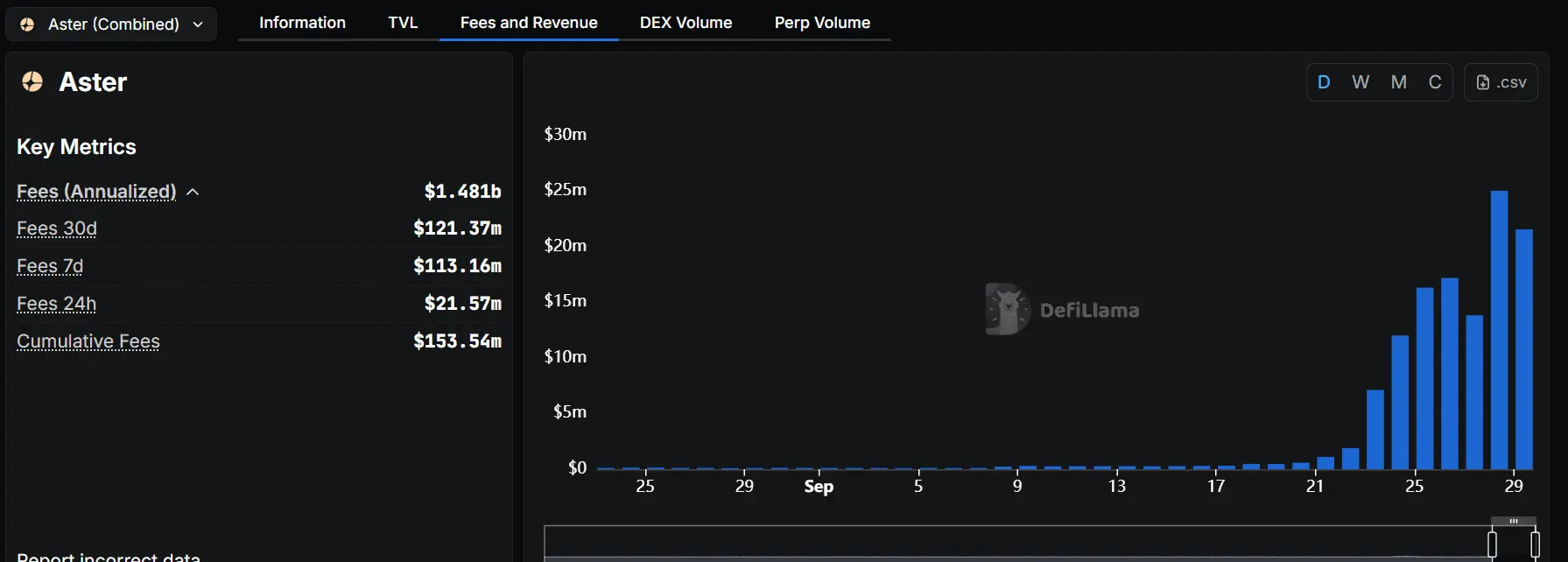Viewport: 1568px width, 562px height.
Task: Click the $1.481b annualized fees value
Action: pyautogui.click(x=462, y=192)
